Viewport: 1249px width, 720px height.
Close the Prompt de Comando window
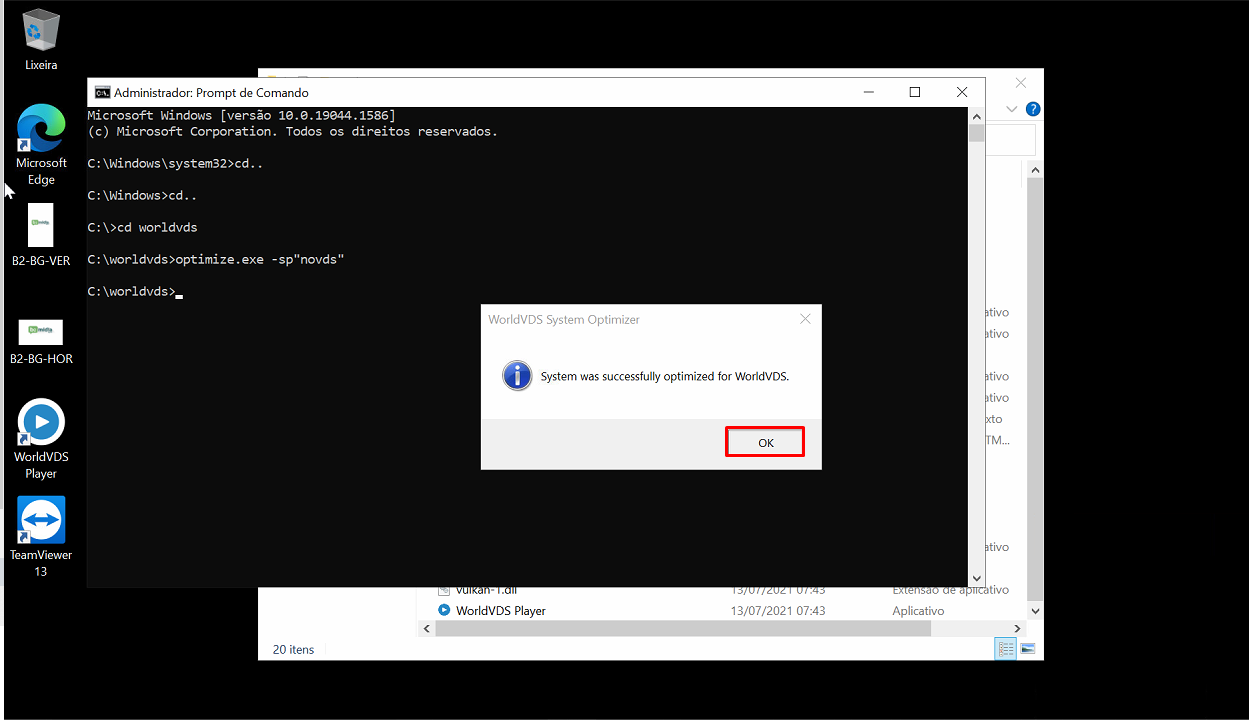click(x=961, y=92)
